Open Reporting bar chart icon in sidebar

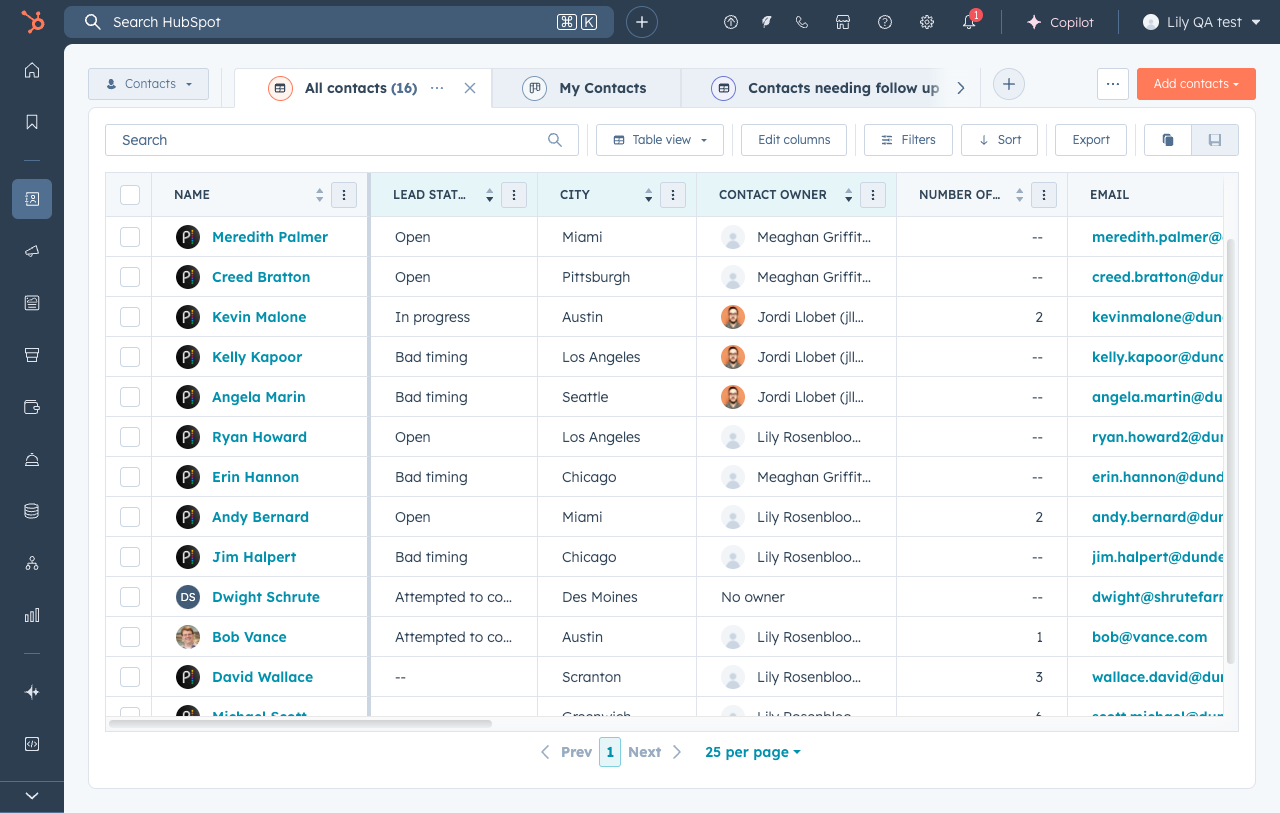click(32, 615)
